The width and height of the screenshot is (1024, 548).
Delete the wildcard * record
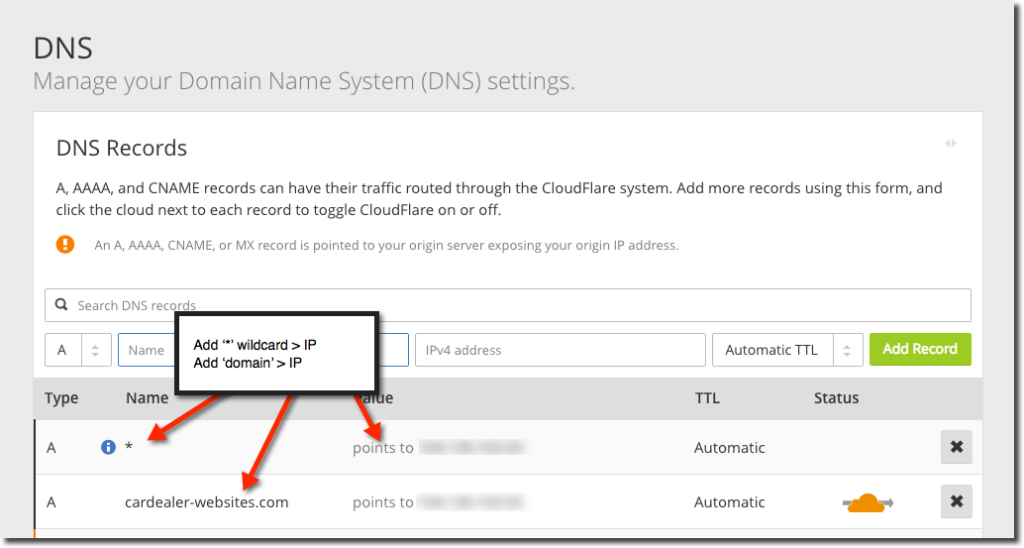coord(956,447)
